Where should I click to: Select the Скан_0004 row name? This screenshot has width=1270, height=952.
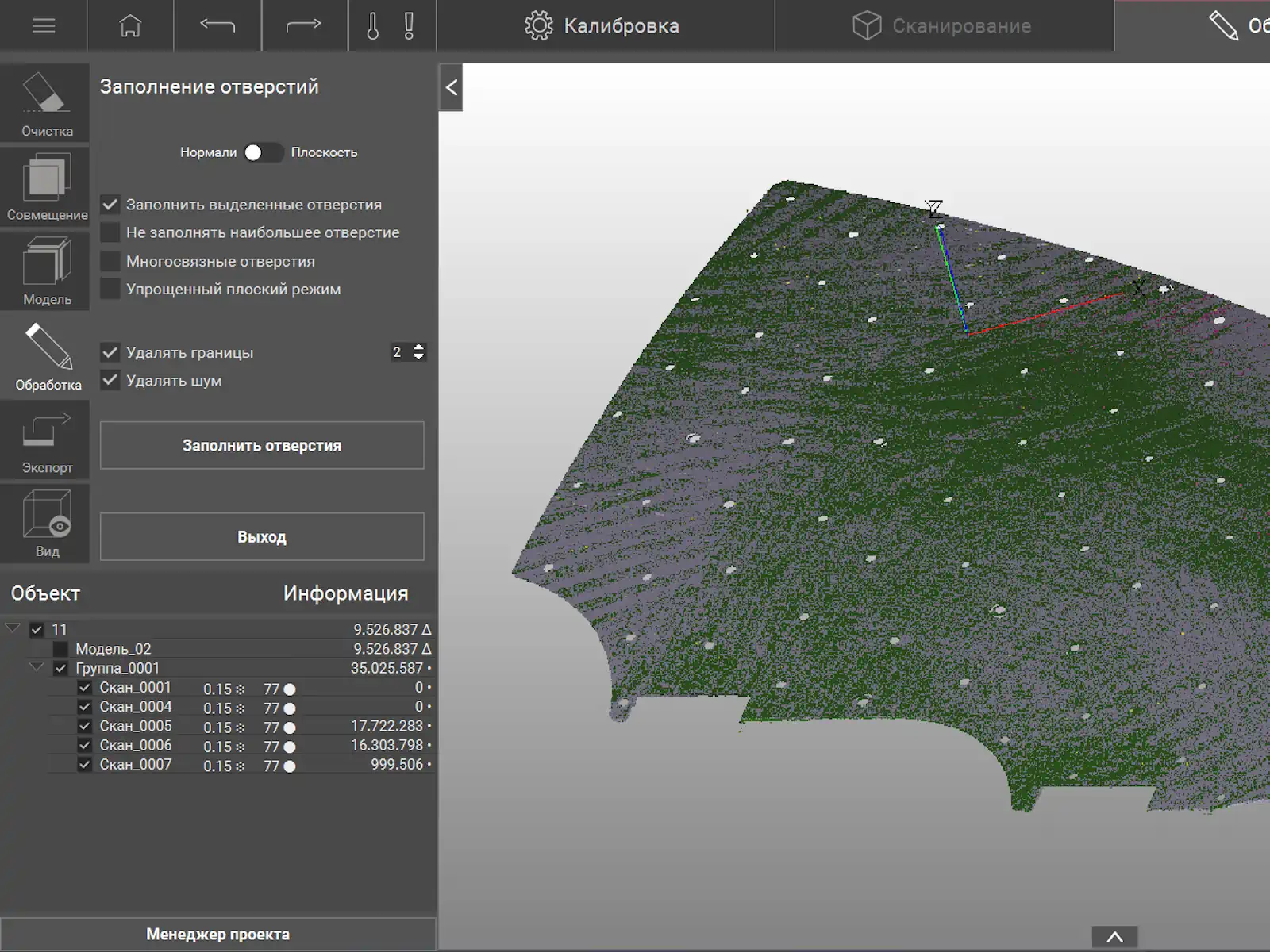click(136, 707)
